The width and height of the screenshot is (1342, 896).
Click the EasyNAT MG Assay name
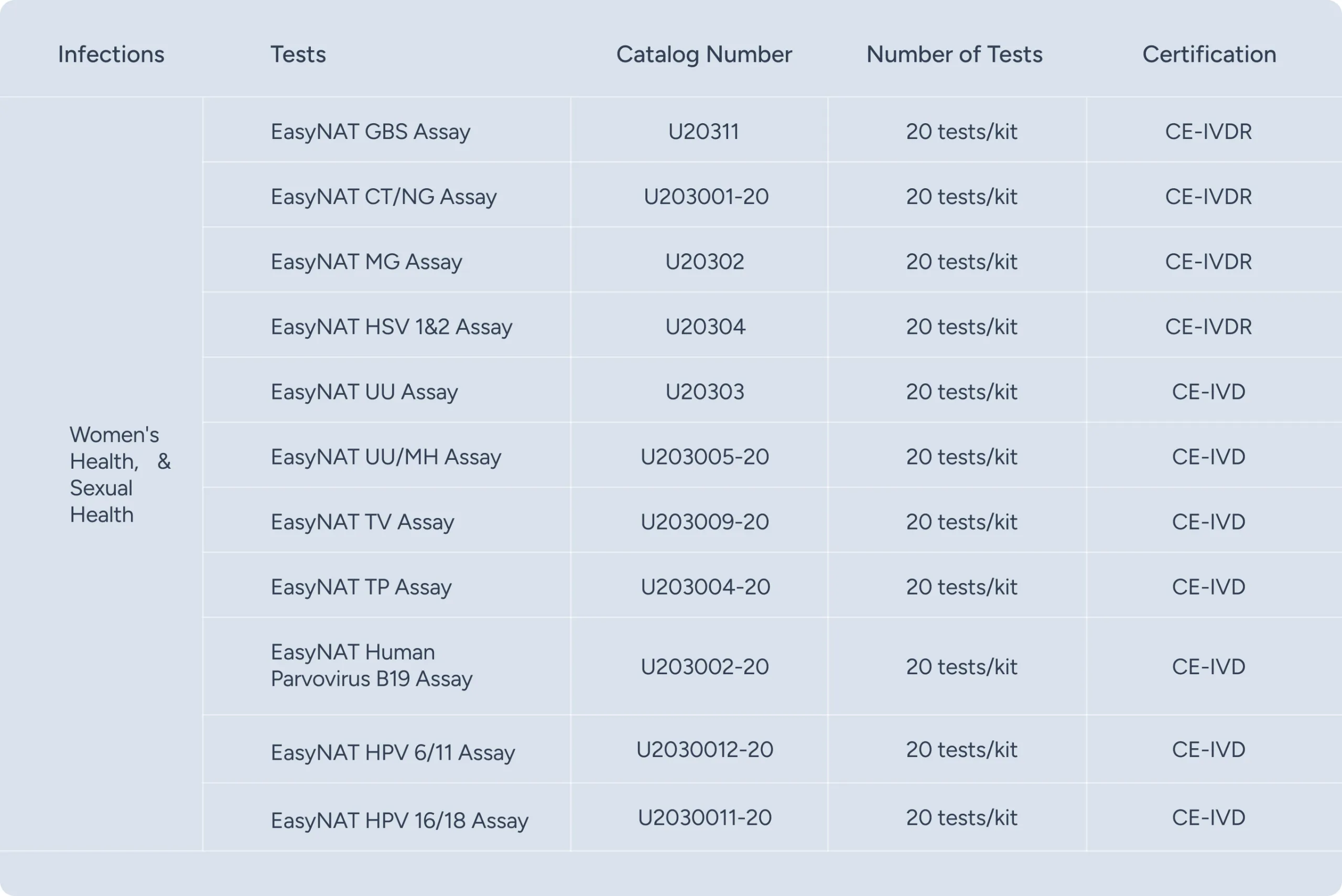366,262
